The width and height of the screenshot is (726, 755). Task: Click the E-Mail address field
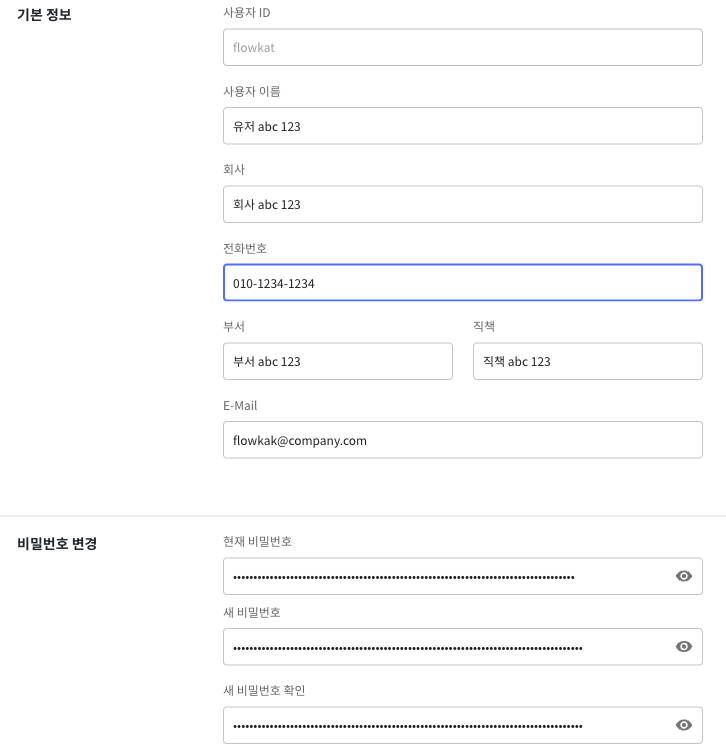tap(462, 440)
